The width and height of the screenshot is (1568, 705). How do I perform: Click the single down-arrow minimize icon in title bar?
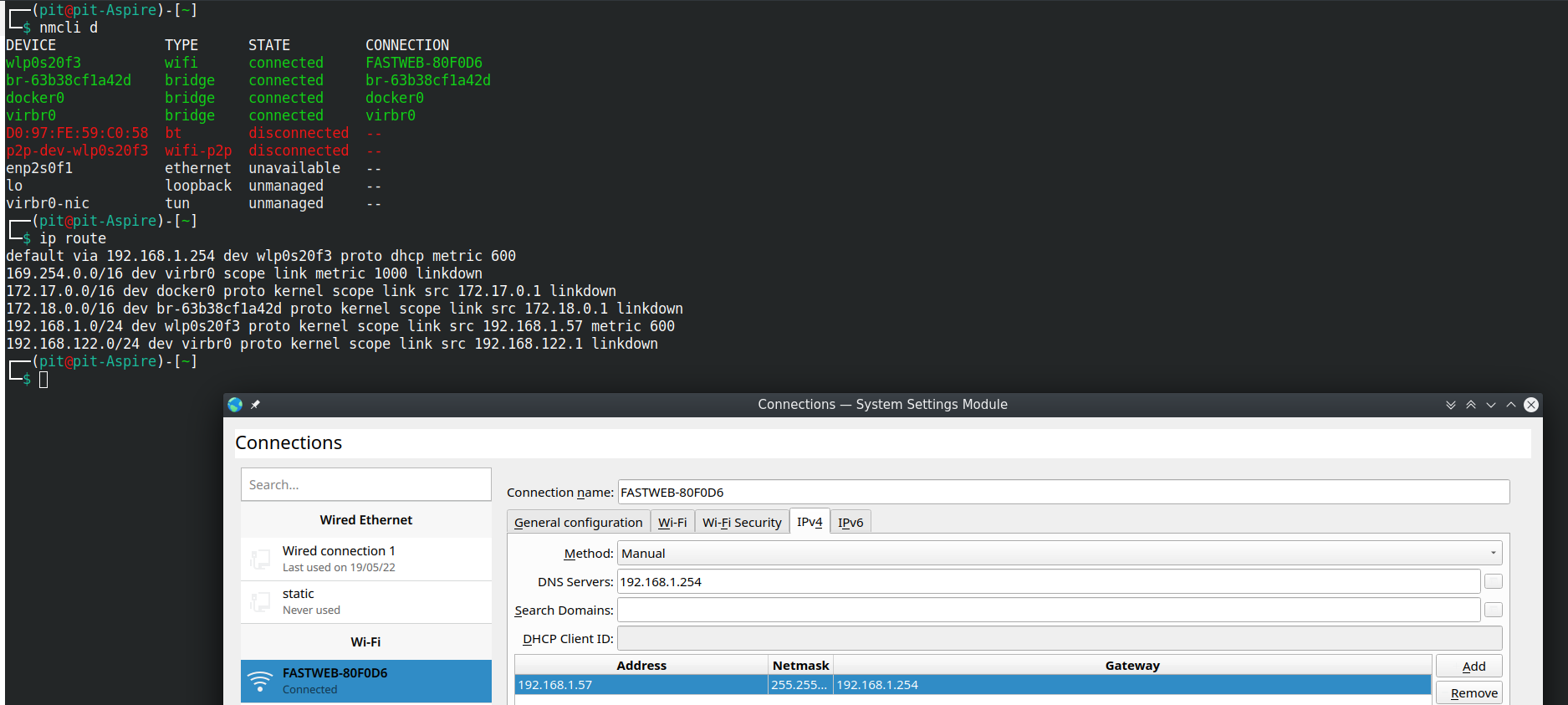point(1491,405)
